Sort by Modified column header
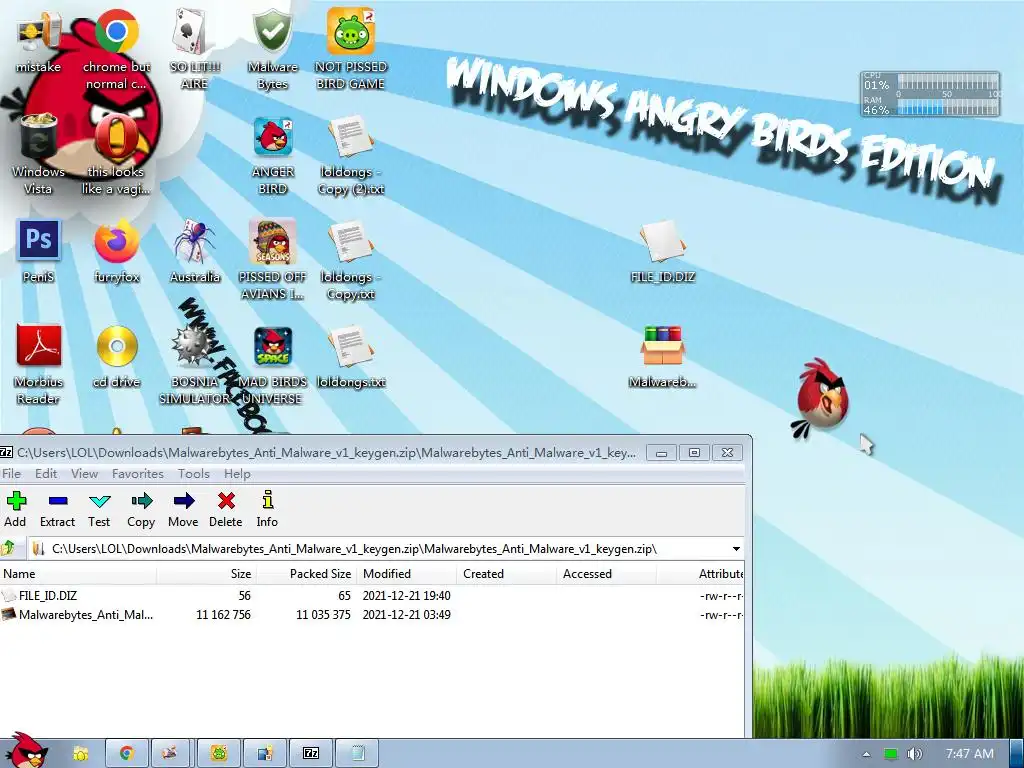Viewport: 1024px width, 768px height. point(406,573)
